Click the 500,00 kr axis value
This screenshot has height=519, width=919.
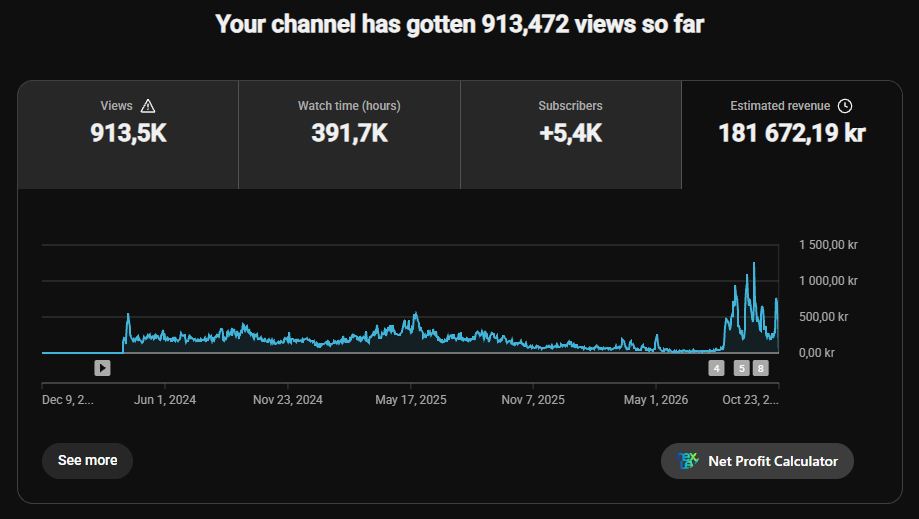(x=823, y=317)
